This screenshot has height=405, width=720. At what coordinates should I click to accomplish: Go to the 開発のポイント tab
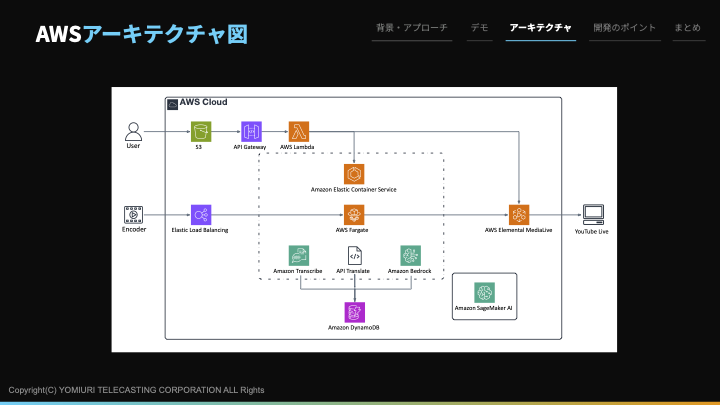(x=624, y=28)
